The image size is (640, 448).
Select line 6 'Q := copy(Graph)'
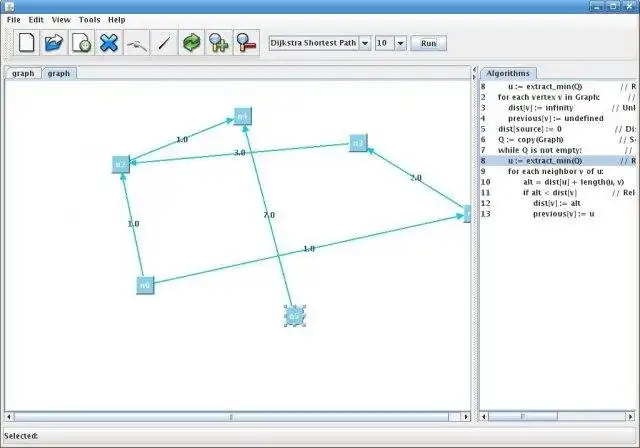(x=558, y=140)
